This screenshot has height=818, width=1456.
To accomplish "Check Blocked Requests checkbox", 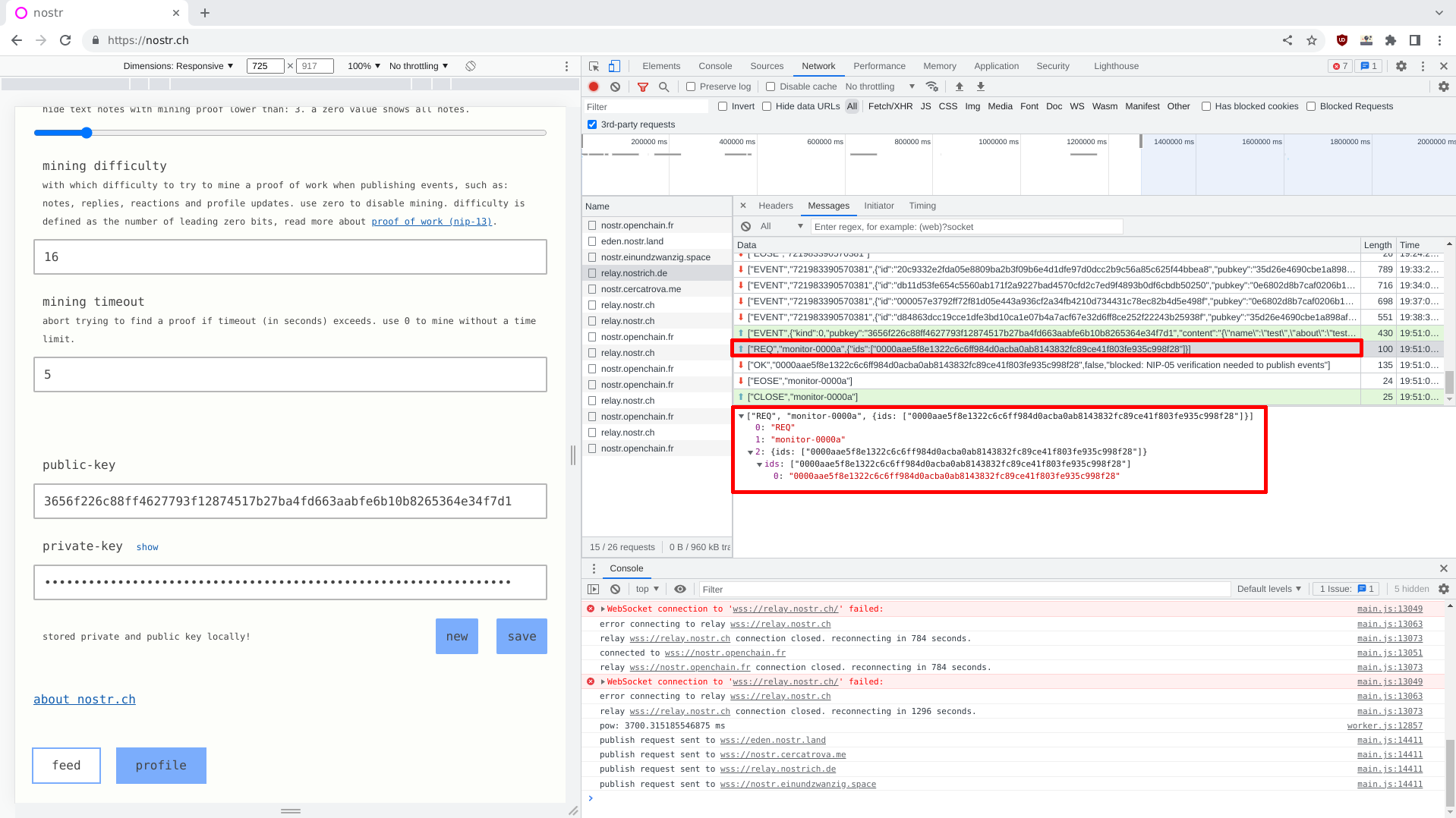I will 1311,106.
